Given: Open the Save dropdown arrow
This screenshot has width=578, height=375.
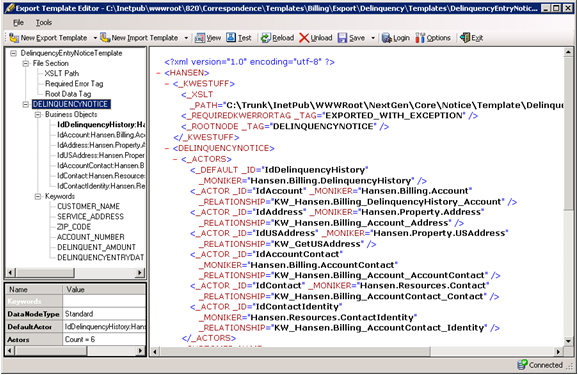Looking at the screenshot, I should click(373, 38).
